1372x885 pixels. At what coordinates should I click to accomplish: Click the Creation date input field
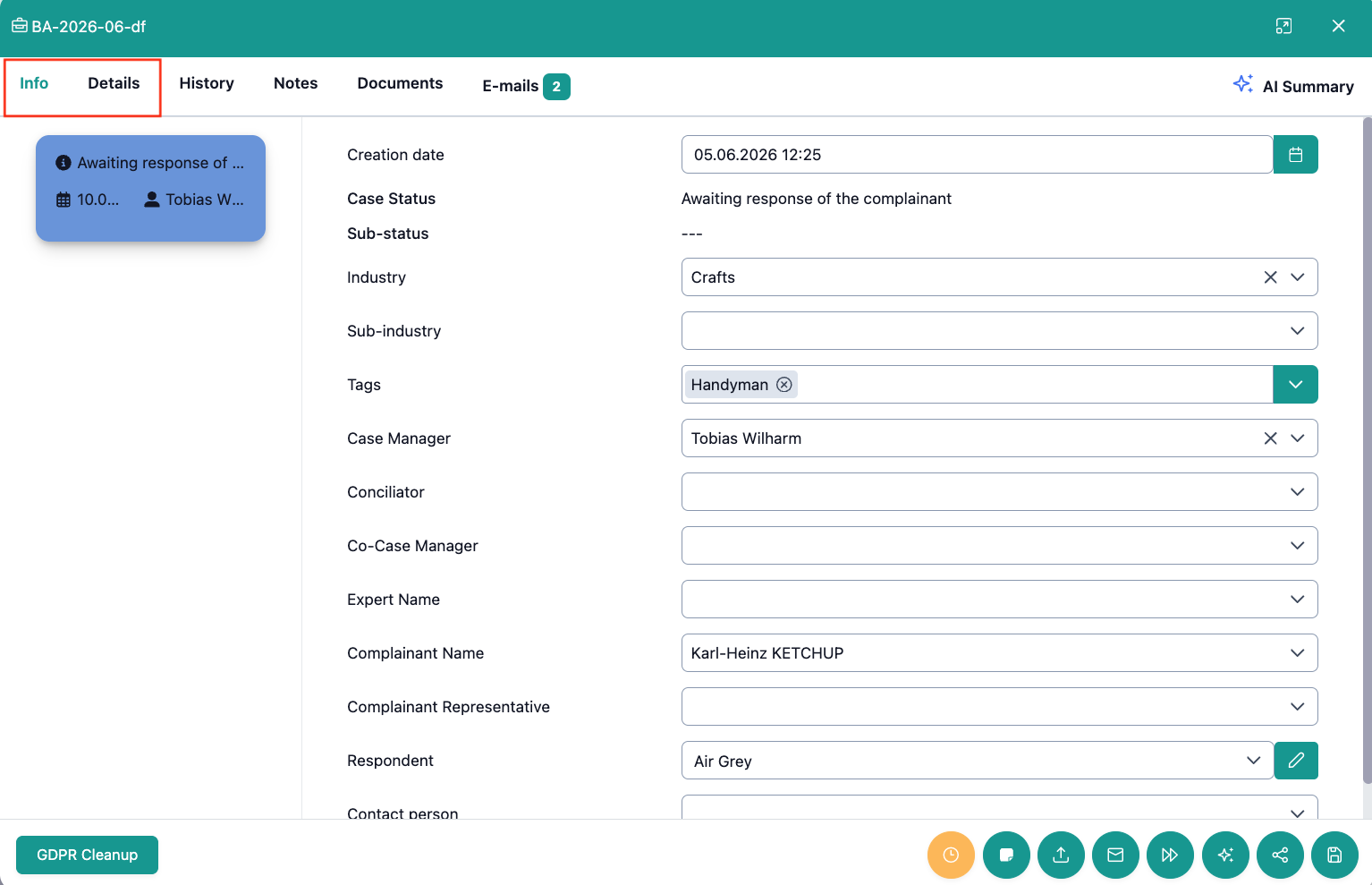click(977, 155)
